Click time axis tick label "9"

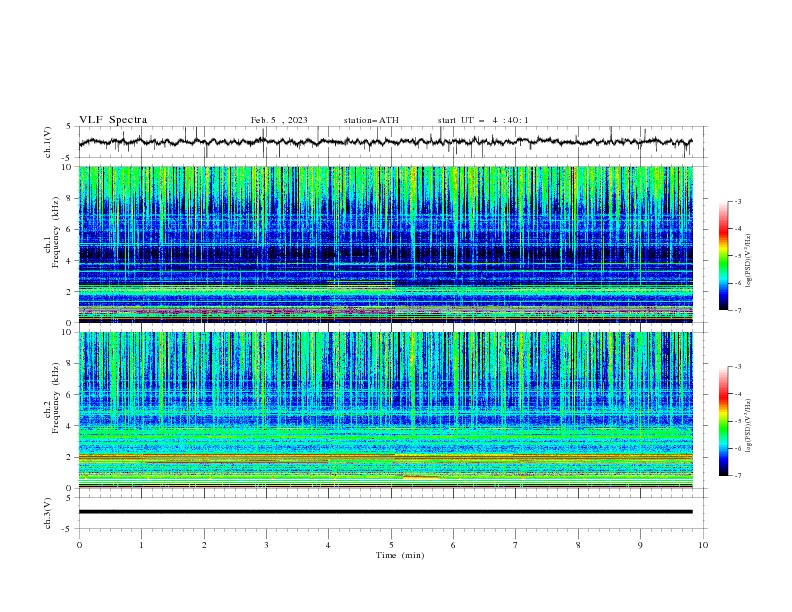640,545
